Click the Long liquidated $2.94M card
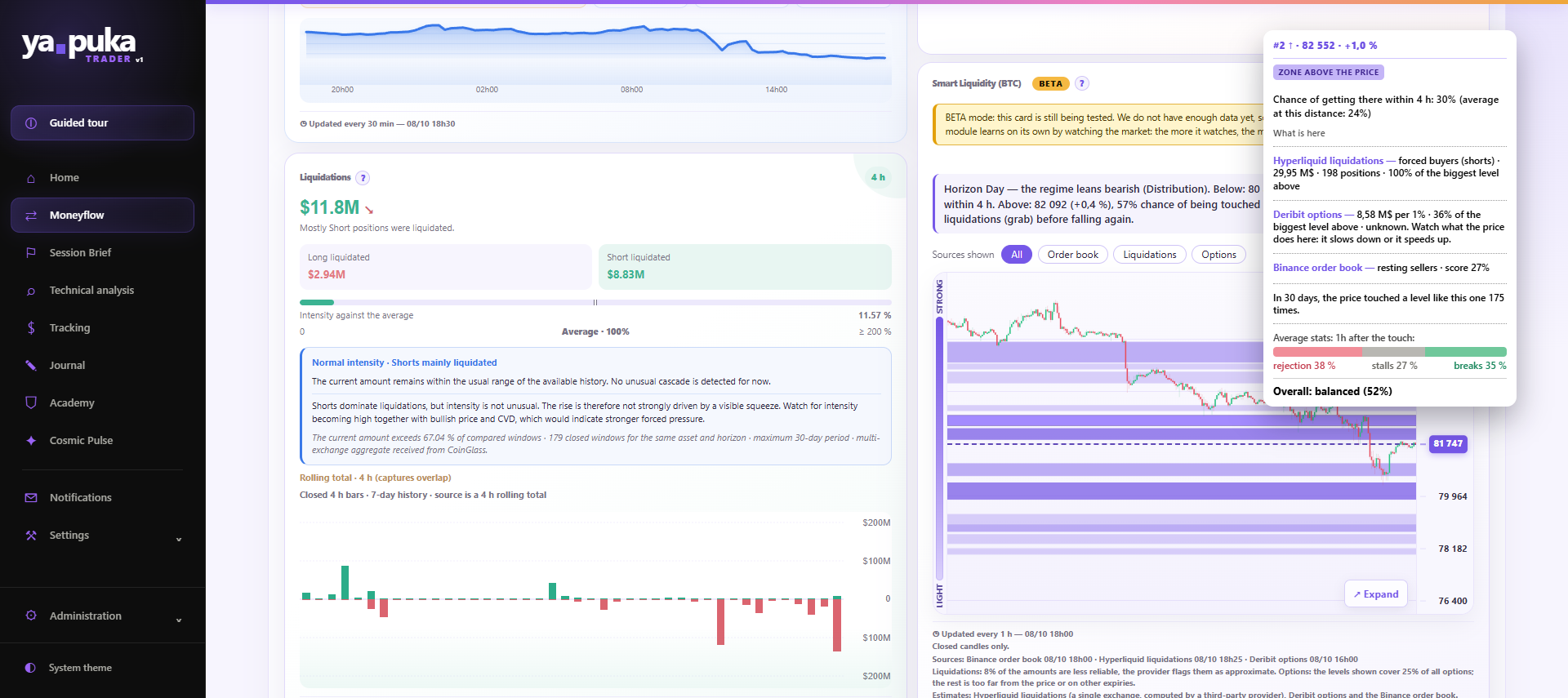The width and height of the screenshot is (1568, 698). 446,267
